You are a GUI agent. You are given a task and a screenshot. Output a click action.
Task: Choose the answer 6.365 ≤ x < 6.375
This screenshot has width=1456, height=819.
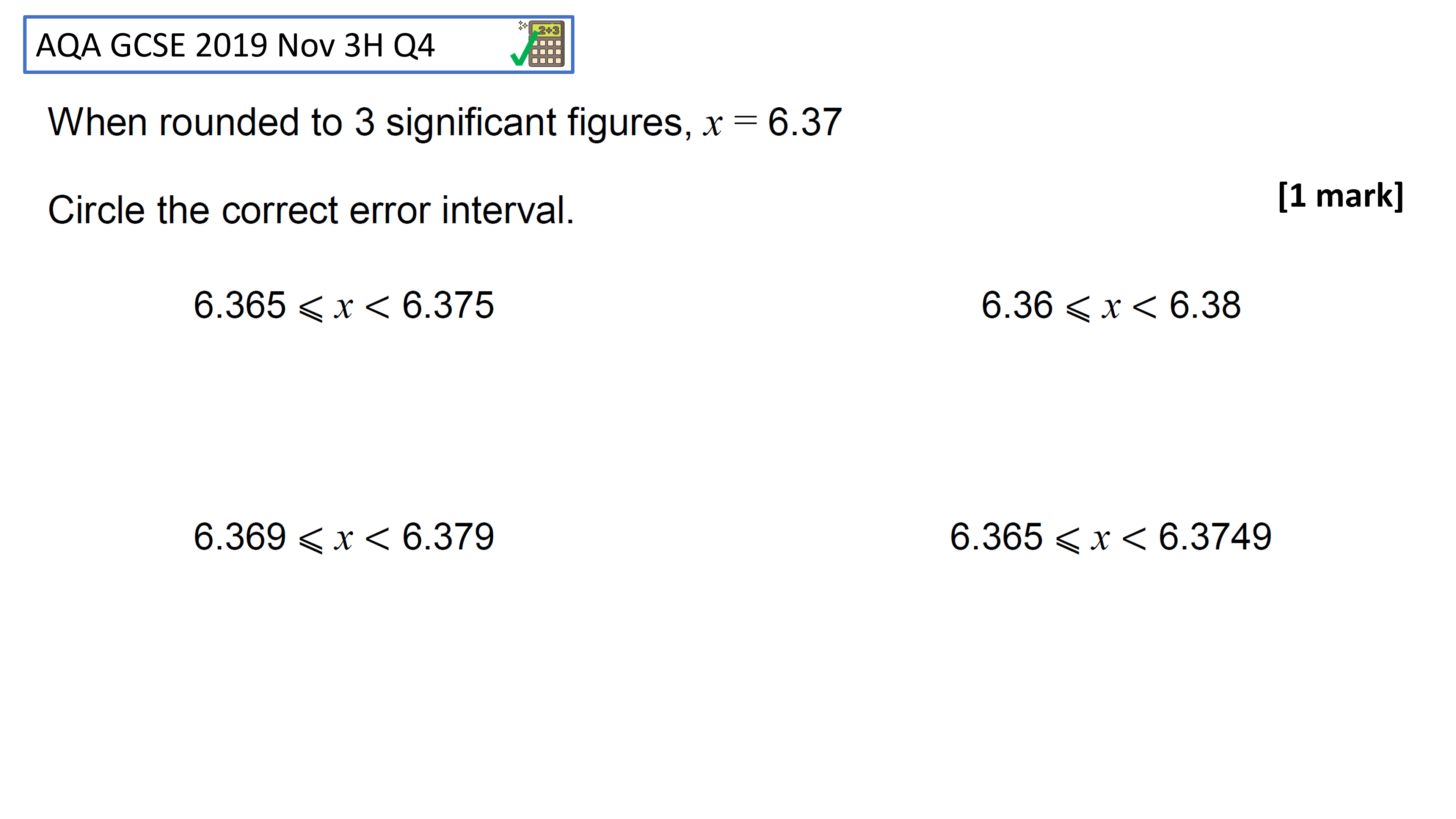(344, 305)
